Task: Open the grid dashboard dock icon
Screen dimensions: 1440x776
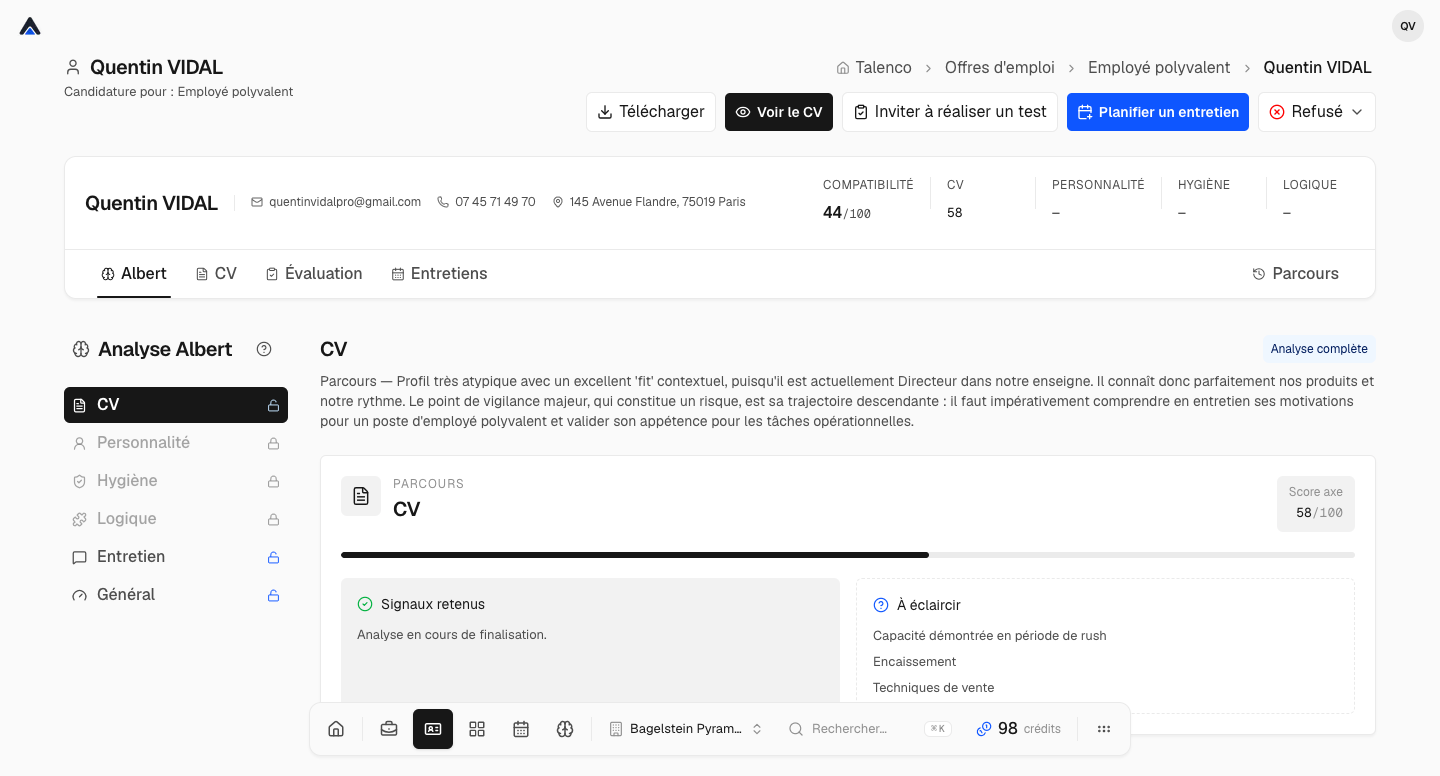Action: pyautogui.click(x=477, y=729)
